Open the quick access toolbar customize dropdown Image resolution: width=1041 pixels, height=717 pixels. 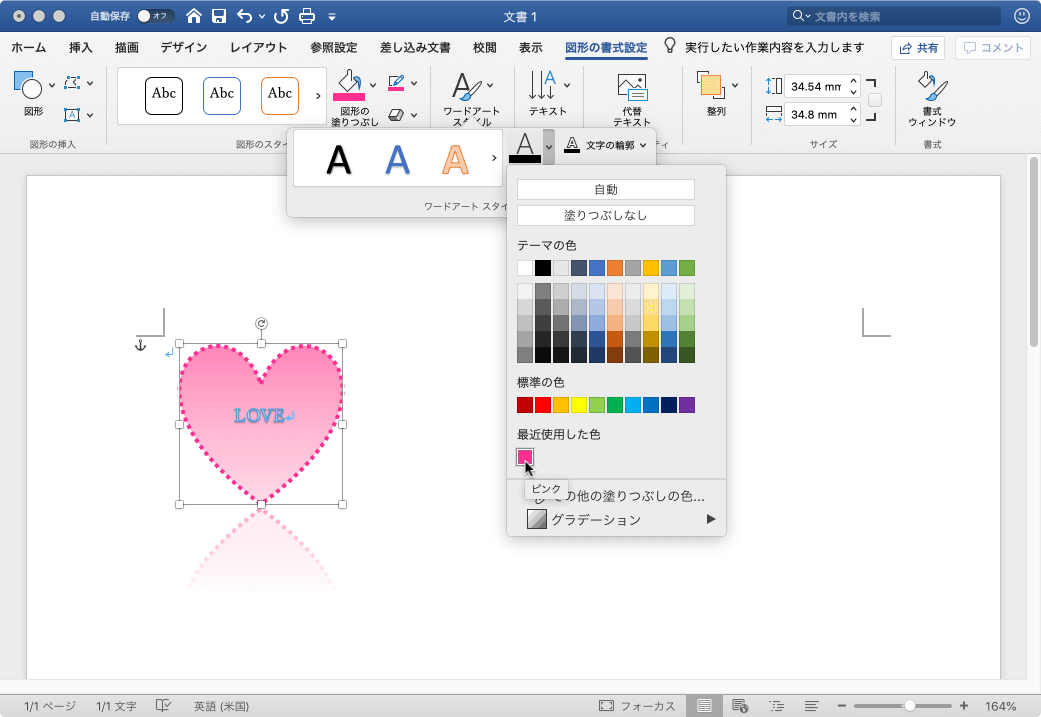coord(332,17)
